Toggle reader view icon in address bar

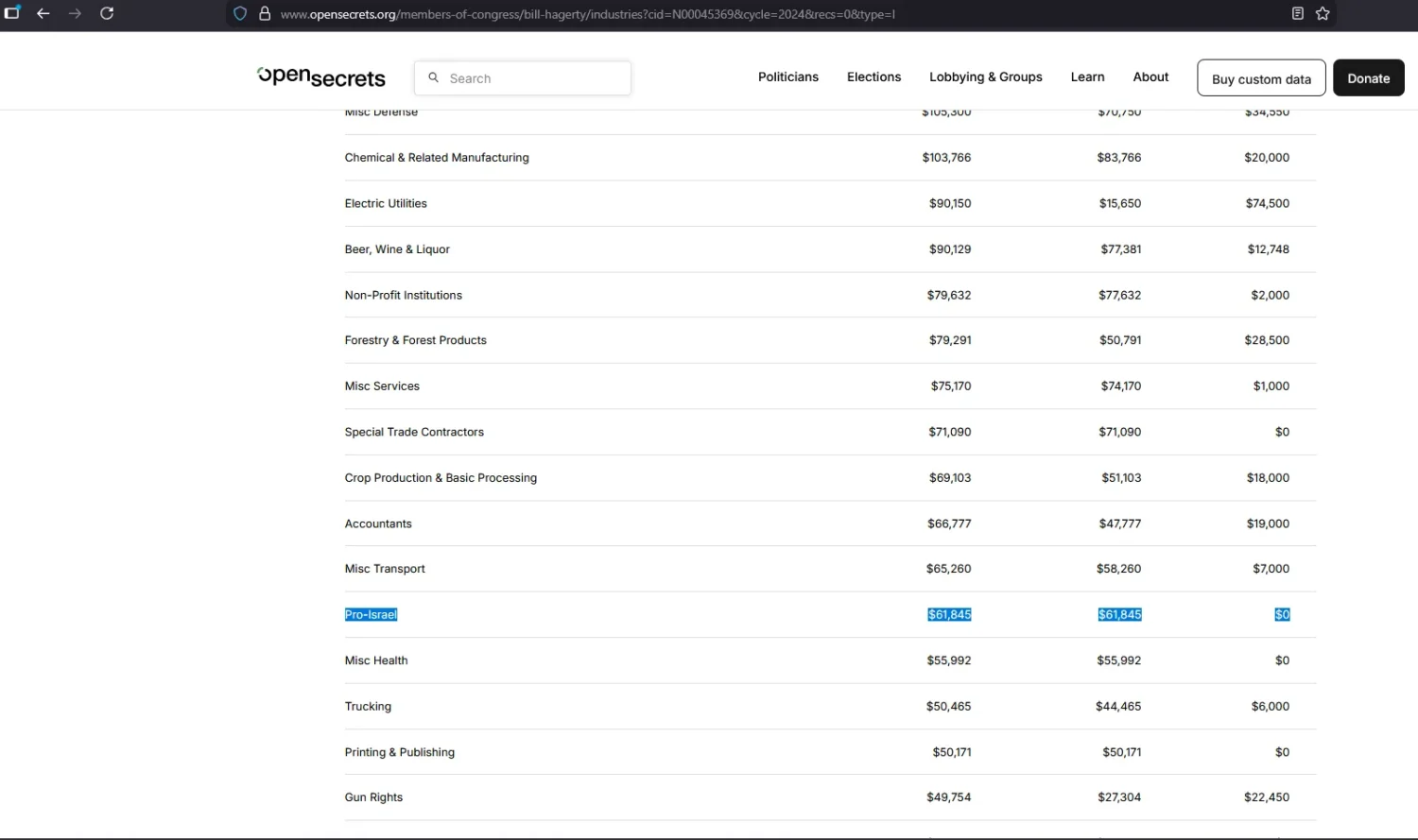click(x=1298, y=13)
